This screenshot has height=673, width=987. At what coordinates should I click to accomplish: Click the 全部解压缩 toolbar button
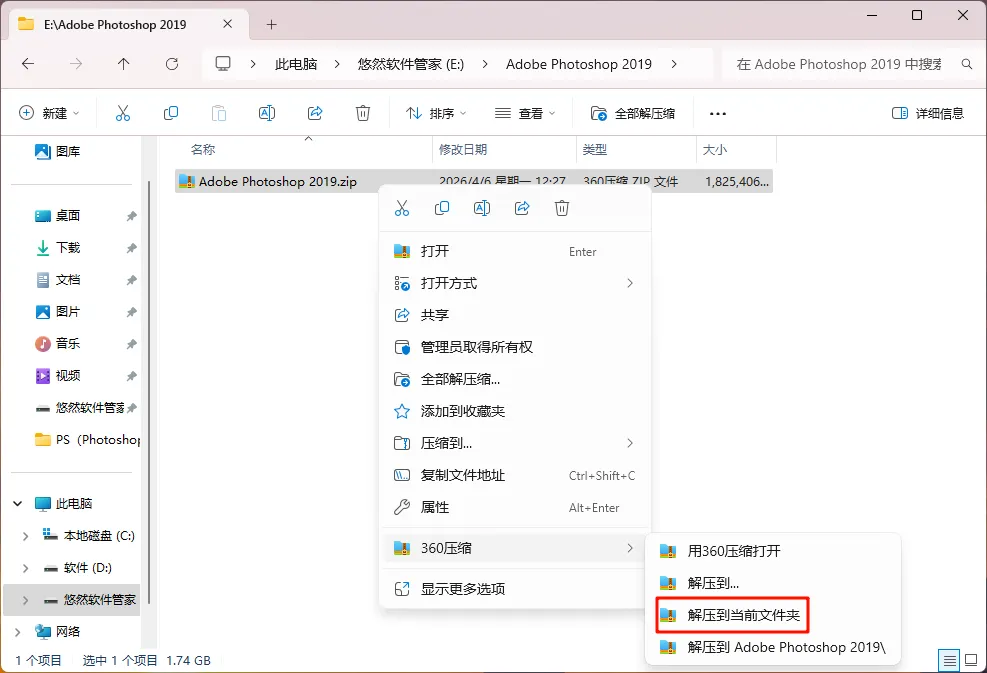pyautogui.click(x=633, y=113)
